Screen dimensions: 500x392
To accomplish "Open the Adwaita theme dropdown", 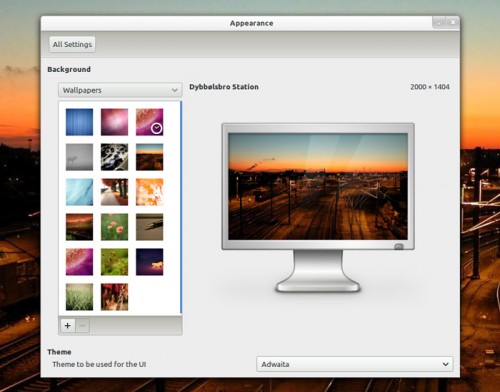I will click(355, 364).
